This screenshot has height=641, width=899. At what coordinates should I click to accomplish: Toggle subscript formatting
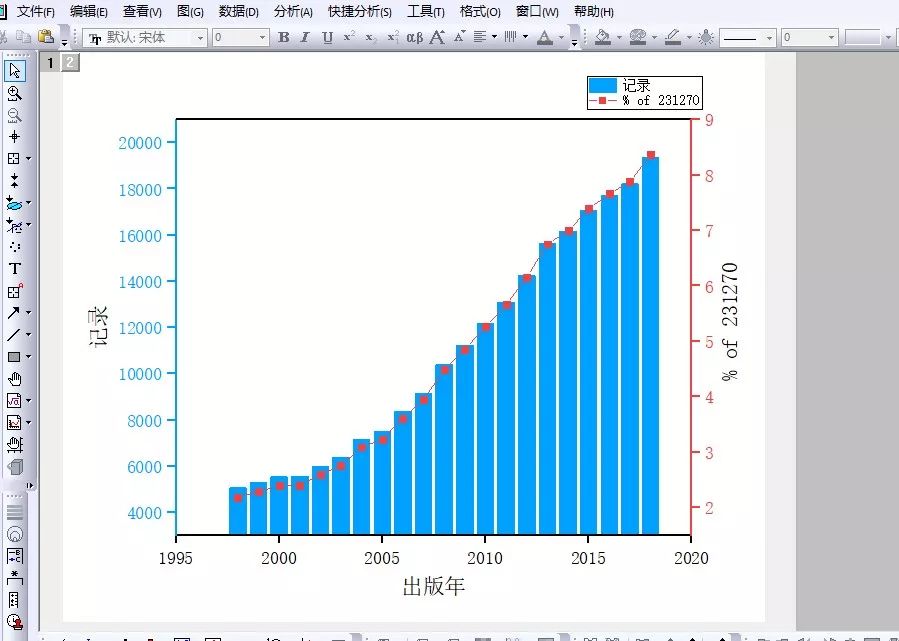371,37
